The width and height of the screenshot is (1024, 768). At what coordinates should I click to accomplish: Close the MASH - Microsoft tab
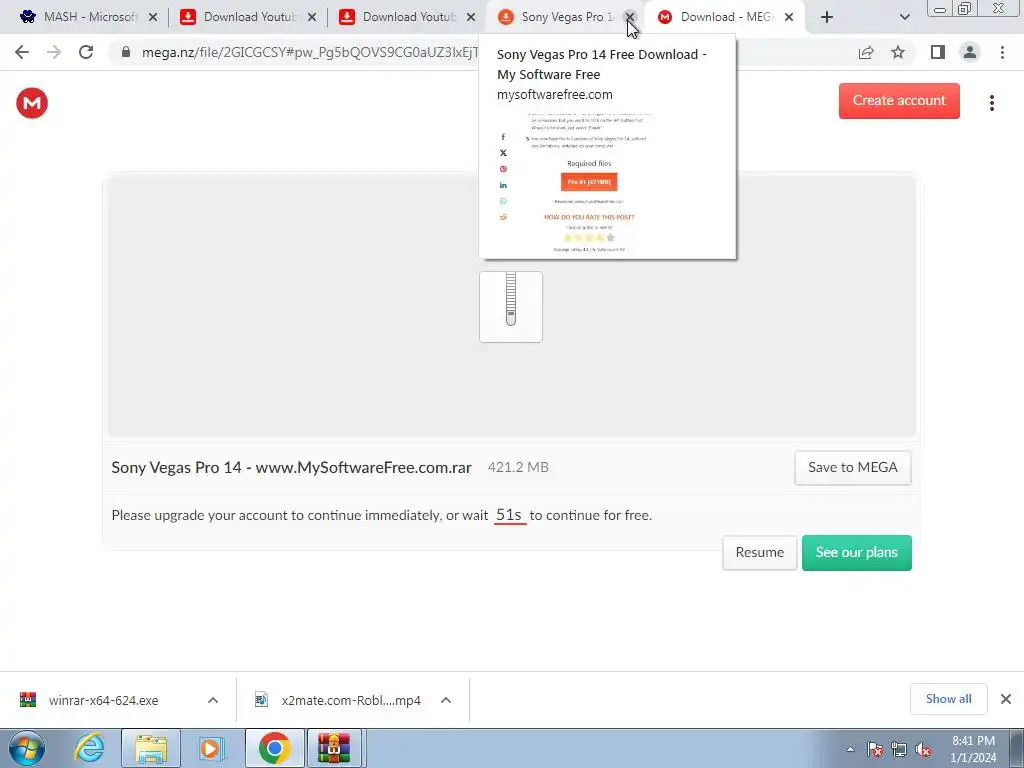(153, 17)
